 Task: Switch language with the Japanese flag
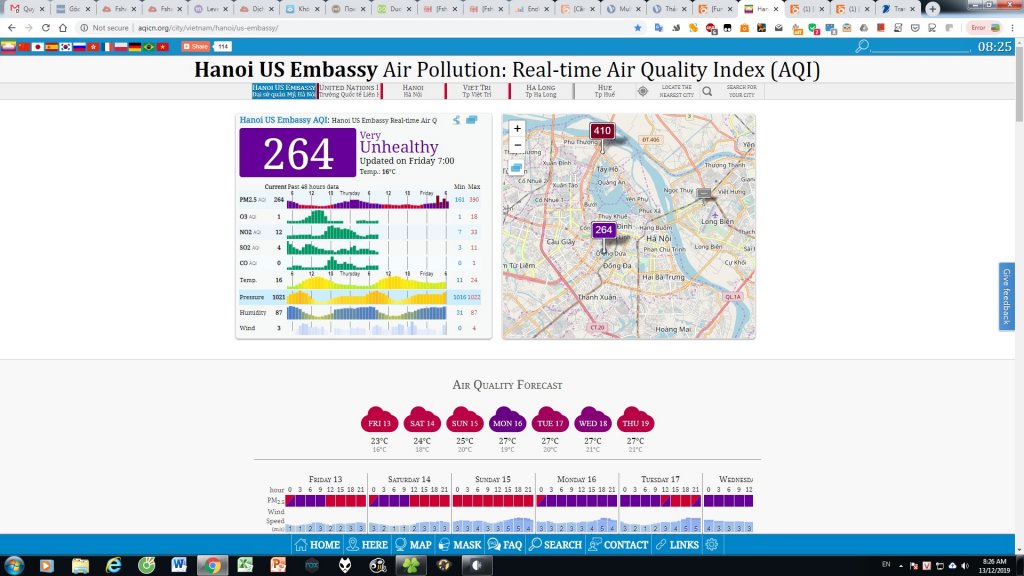pyautogui.click(x=38, y=46)
